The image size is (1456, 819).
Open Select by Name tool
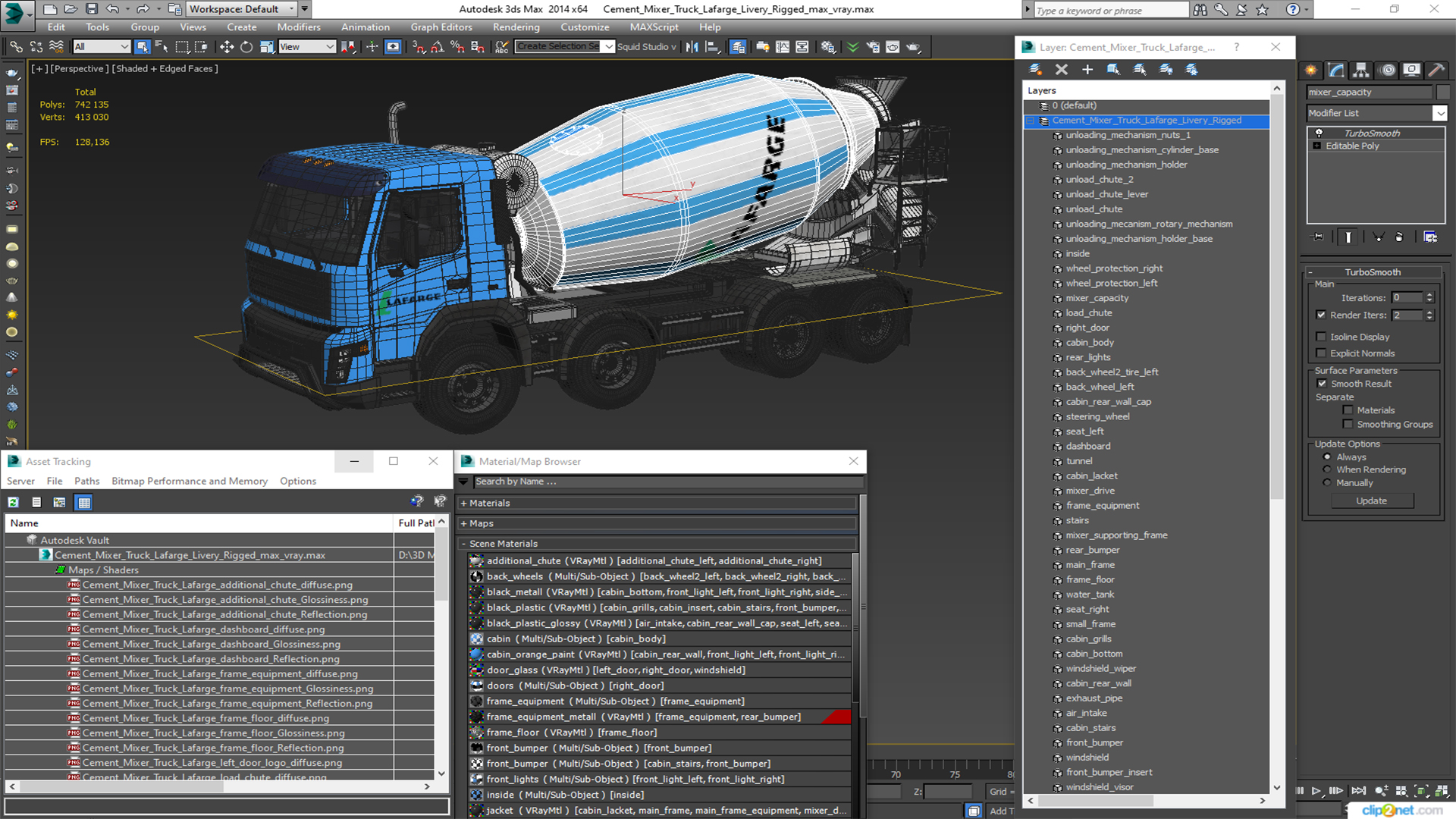[x=162, y=47]
